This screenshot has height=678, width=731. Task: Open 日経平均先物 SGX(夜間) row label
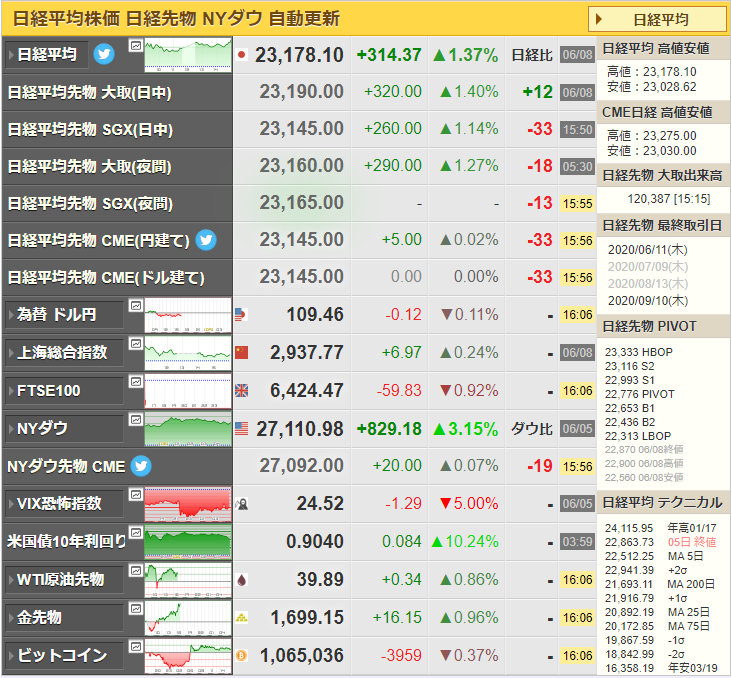tap(90, 204)
